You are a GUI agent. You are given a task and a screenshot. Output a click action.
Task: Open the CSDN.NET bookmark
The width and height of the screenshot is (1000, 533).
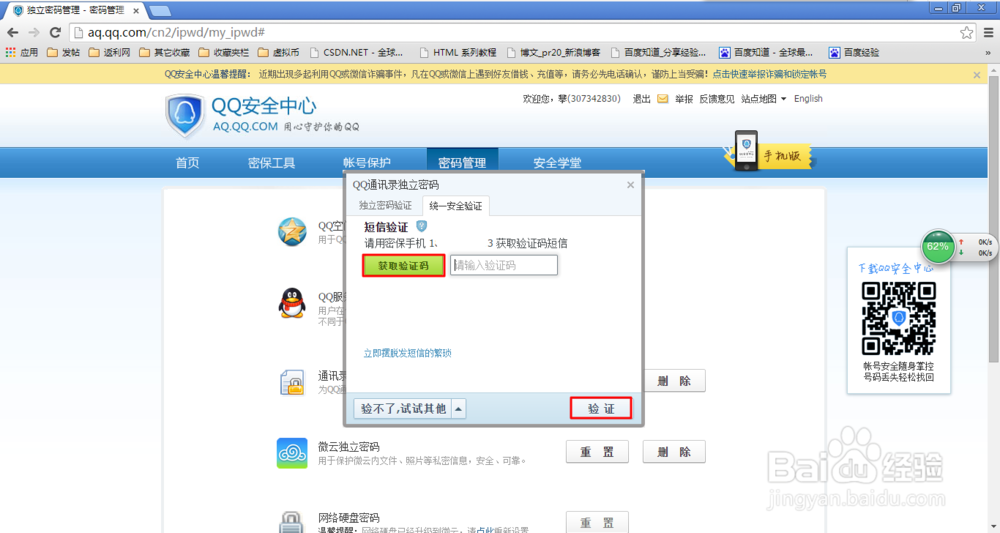pos(357,52)
